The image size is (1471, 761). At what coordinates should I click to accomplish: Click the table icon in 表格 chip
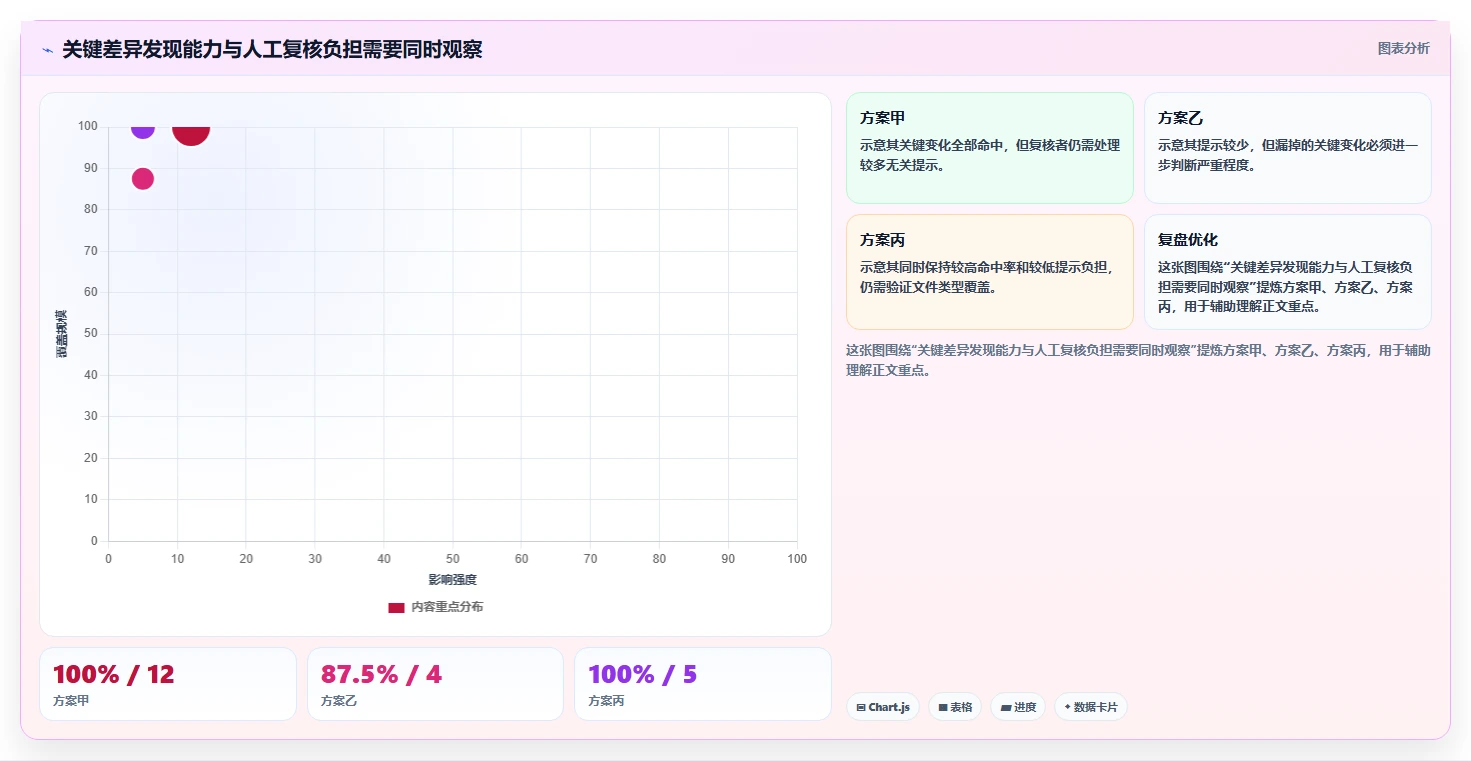pyautogui.click(x=942, y=708)
